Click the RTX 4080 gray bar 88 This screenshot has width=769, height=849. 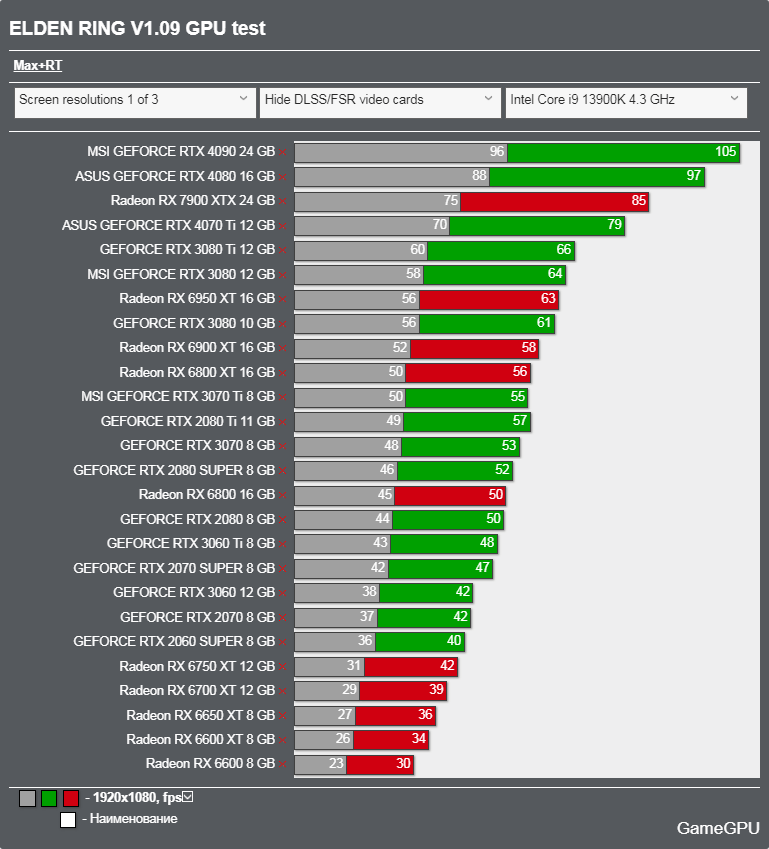pyautogui.click(x=392, y=177)
